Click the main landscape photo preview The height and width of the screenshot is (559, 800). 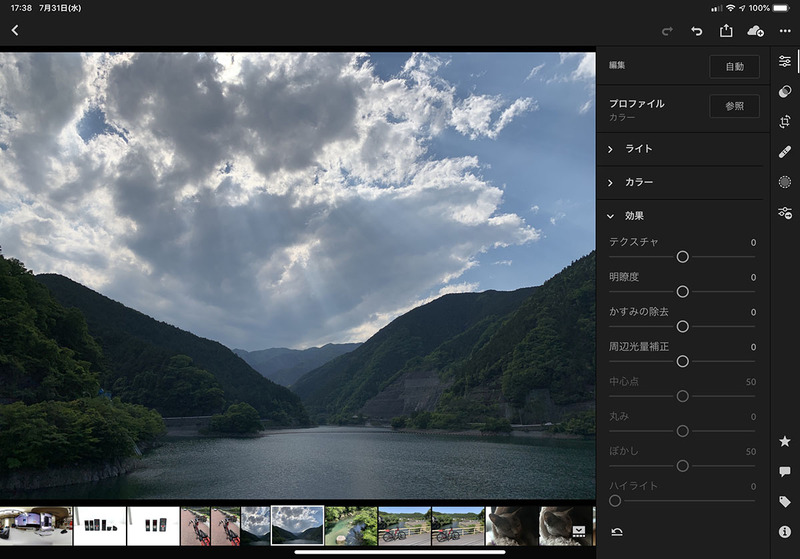(x=297, y=275)
